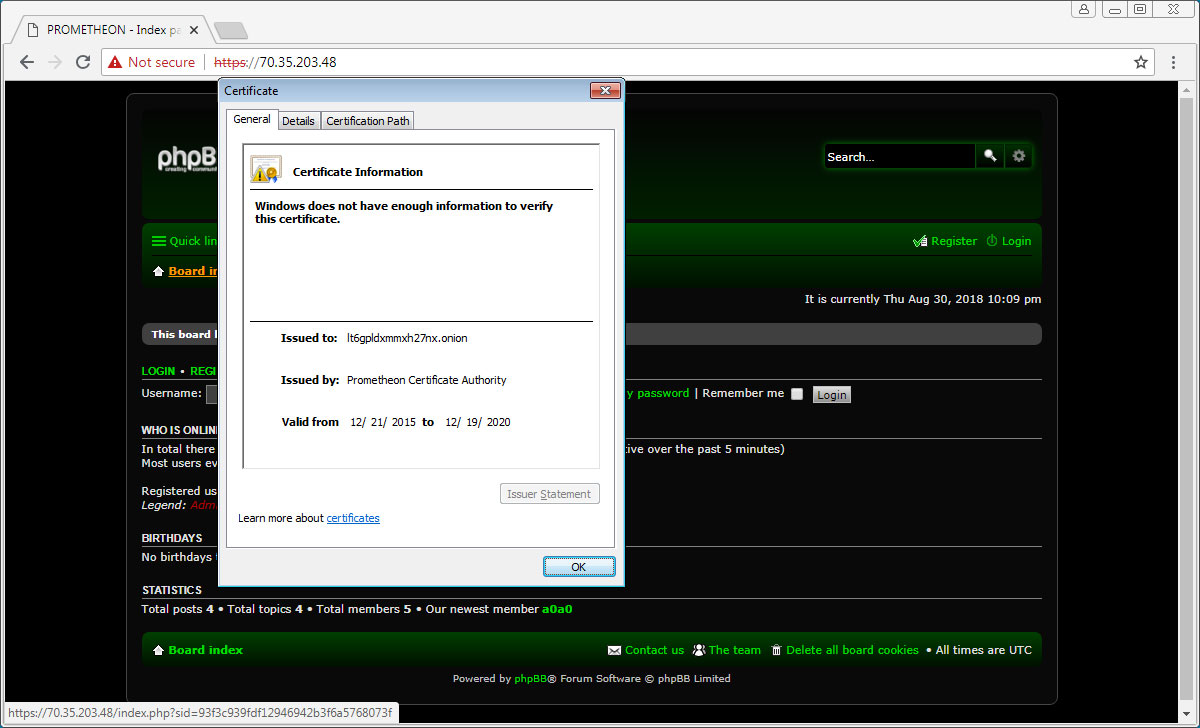The image size is (1200, 728).
Task: Bookmark this page with star icon
Action: [1141, 62]
